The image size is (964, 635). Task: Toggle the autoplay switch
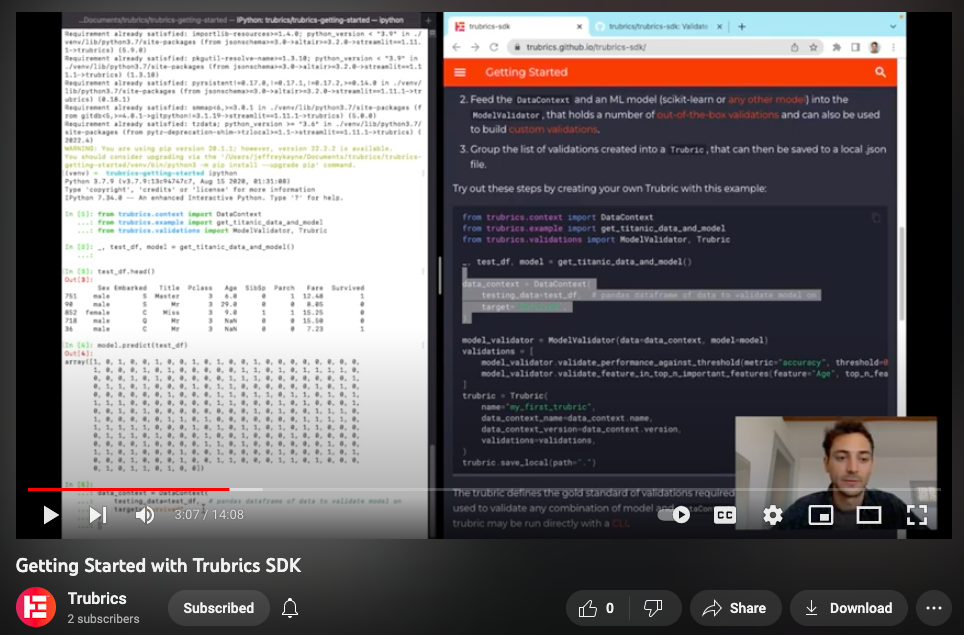click(674, 515)
